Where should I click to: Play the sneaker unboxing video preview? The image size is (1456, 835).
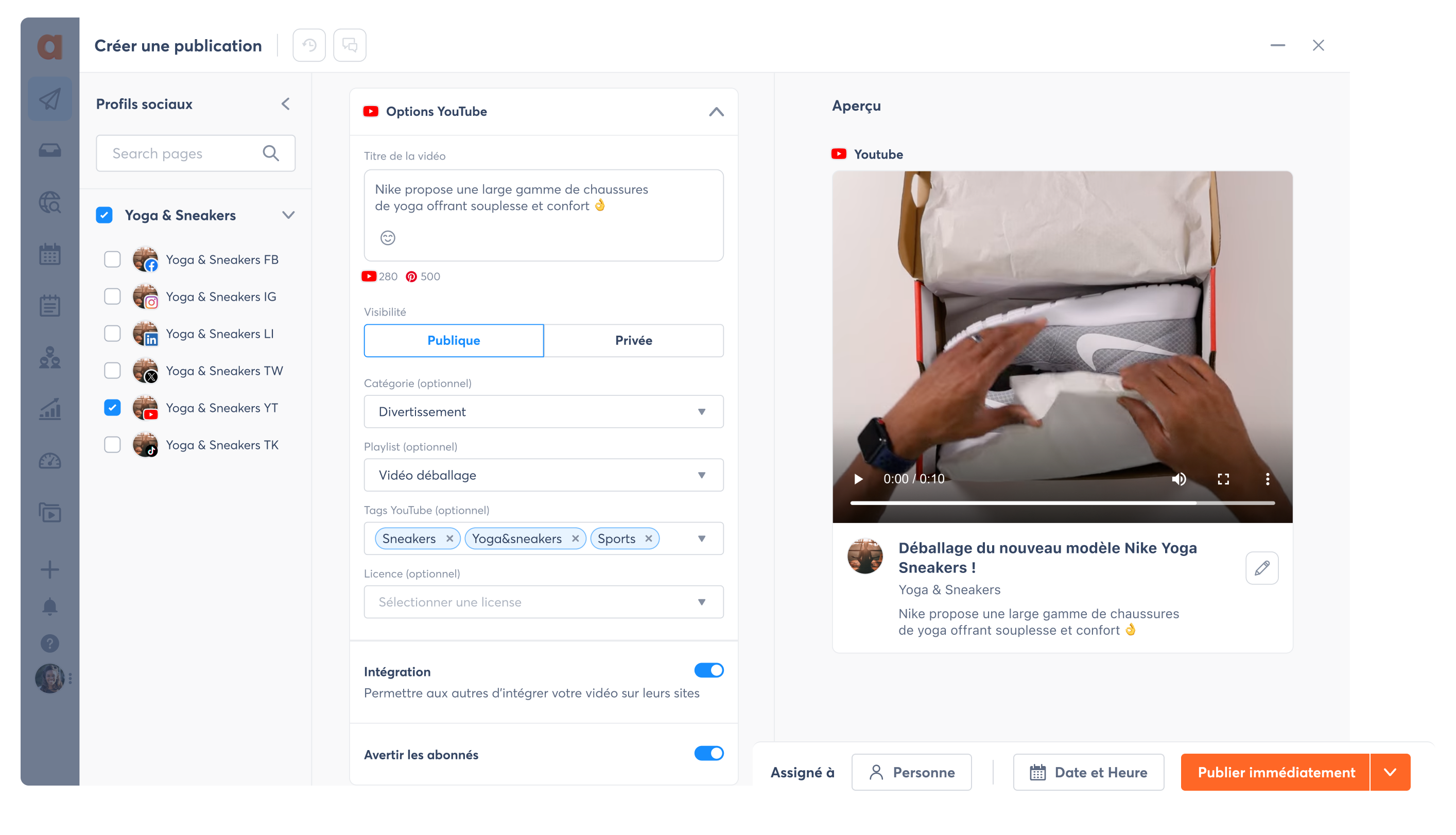[x=859, y=479]
